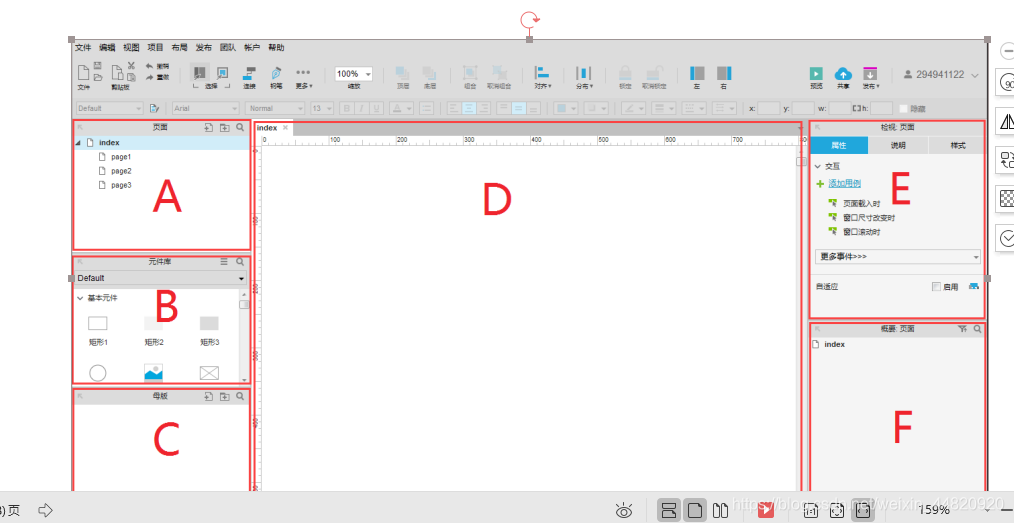Toggle Underline formatting button
Screen dimensions: 1014x523
pyautogui.click(x=376, y=109)
